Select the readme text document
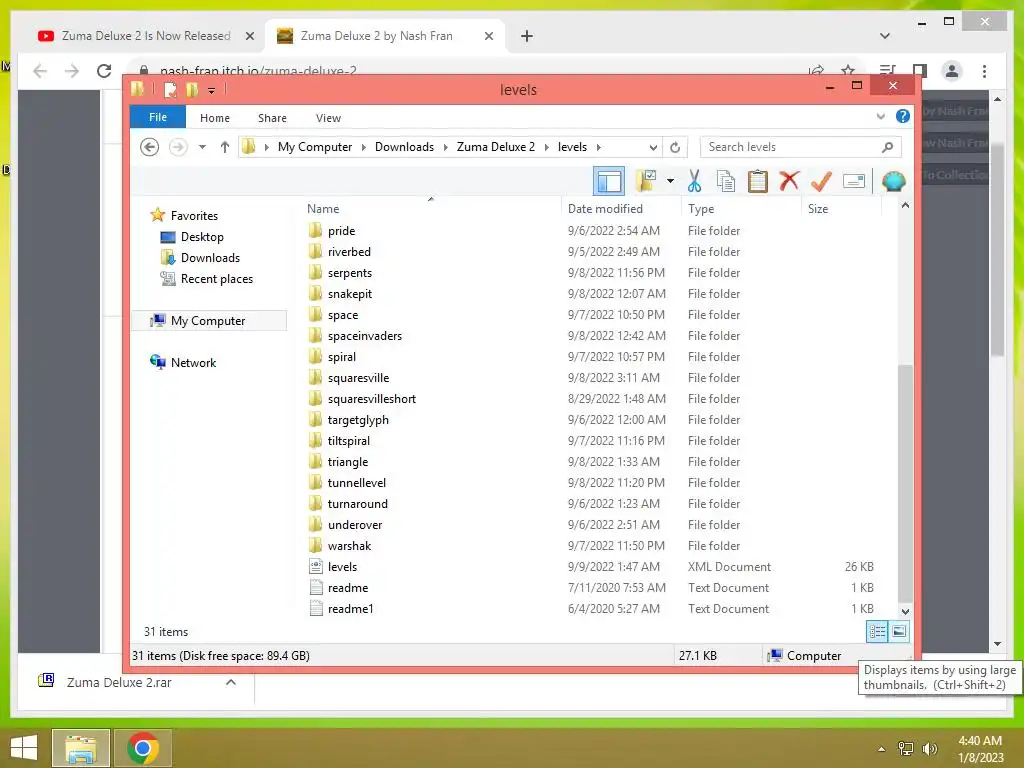 click(347, 588)
